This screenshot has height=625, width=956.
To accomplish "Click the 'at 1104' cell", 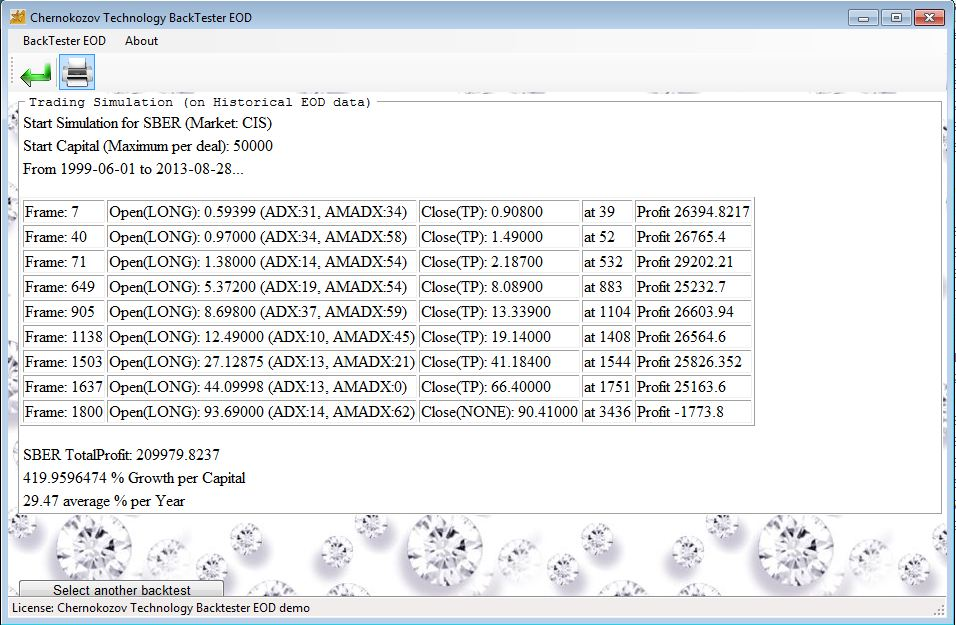I will pyautogui.click(x=607, y=312).
